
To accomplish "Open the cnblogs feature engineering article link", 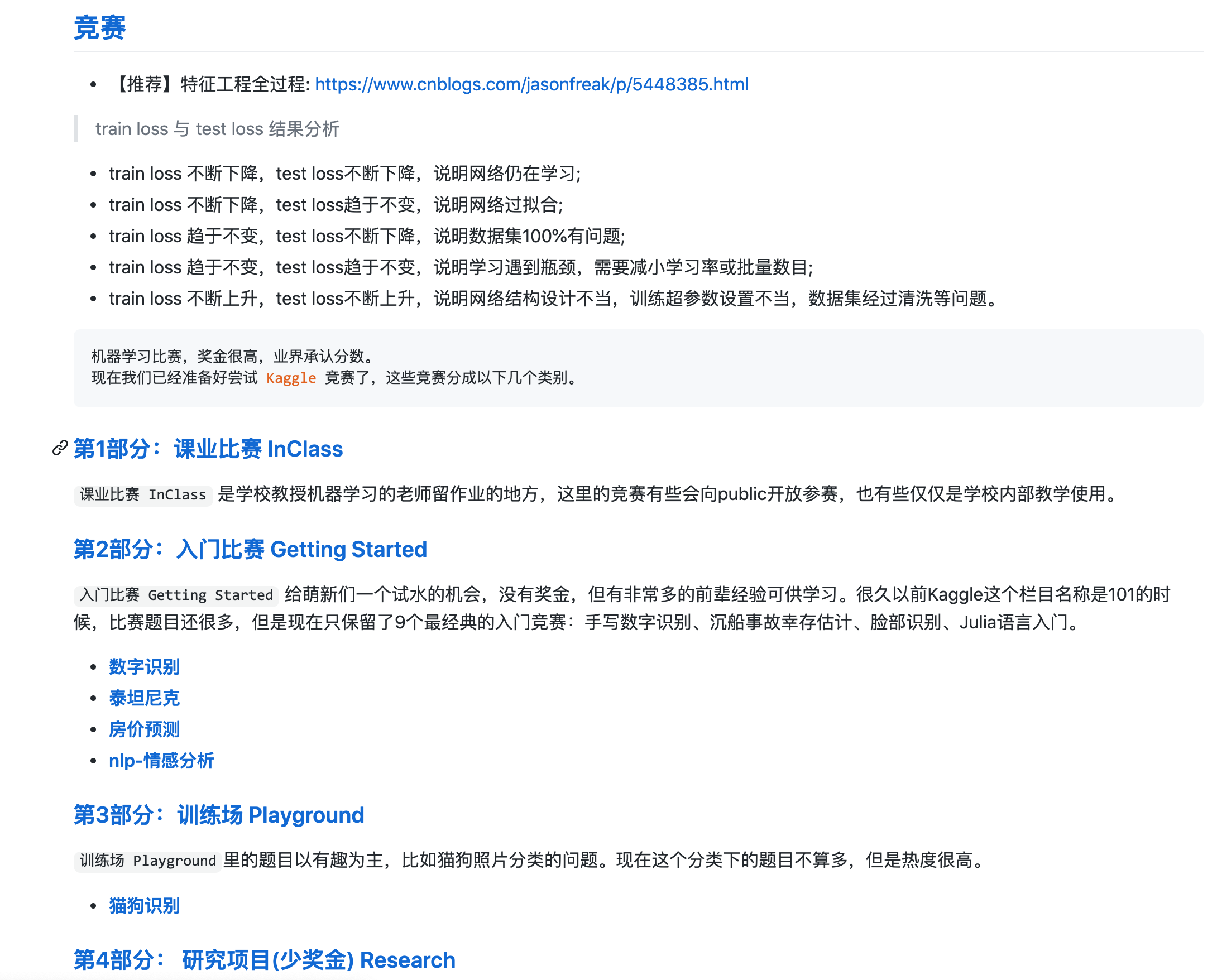I will click(x=531, y=84).
